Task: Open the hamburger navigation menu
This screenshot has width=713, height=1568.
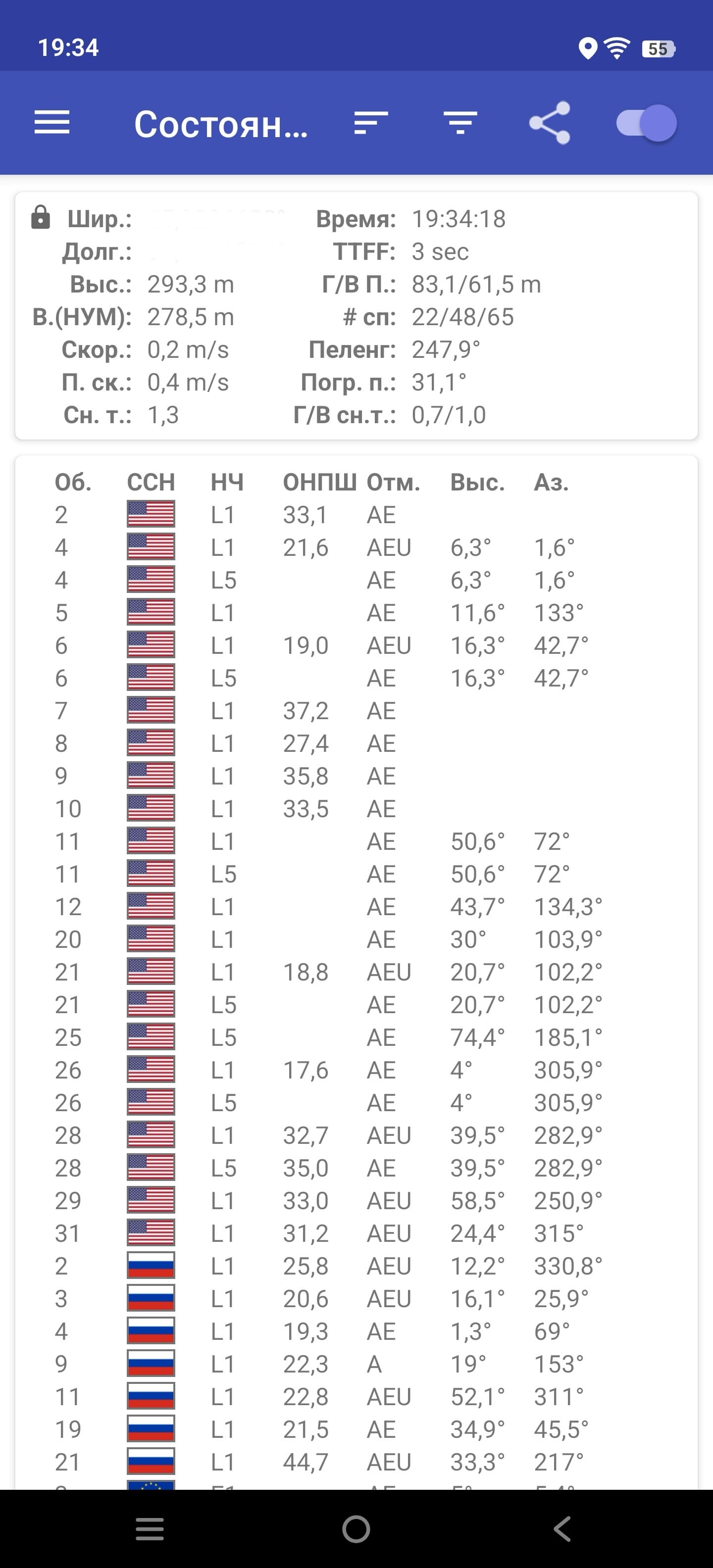Action: 52,123
